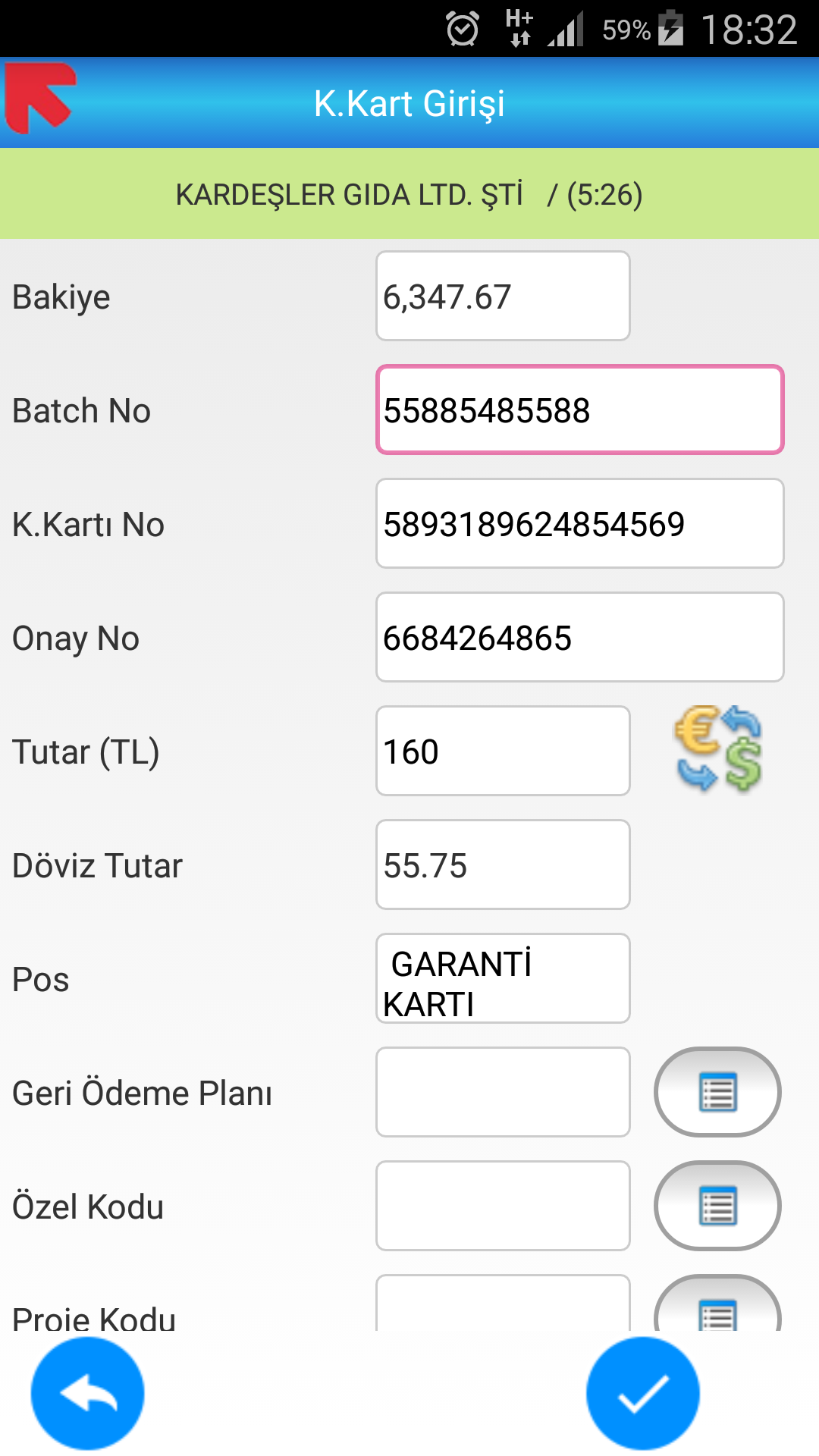Tap the alarm clock status icon
The image size is (819, 1456).
(x=463, y=30)
